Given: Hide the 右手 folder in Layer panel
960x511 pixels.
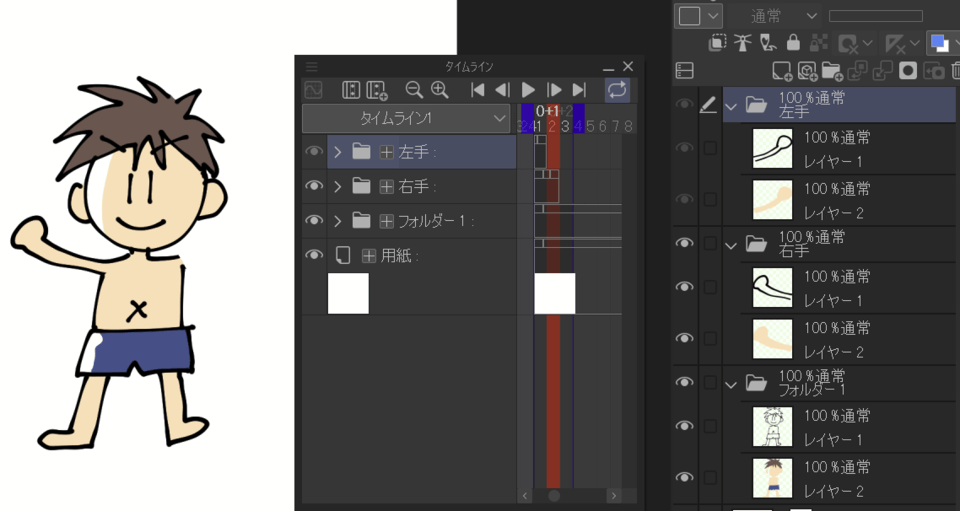Looking at the screenshot, I should tap(684, 243).
